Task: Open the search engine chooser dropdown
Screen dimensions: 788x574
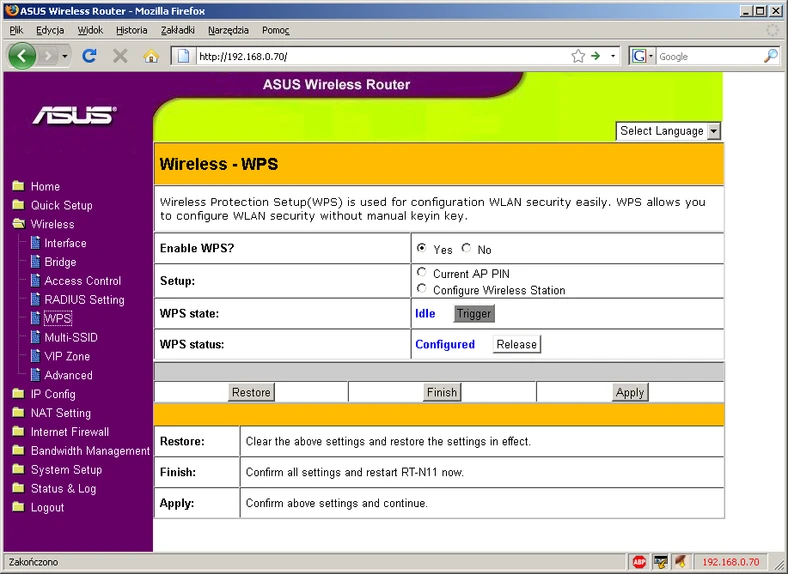Action: click(x=642, y=56)
